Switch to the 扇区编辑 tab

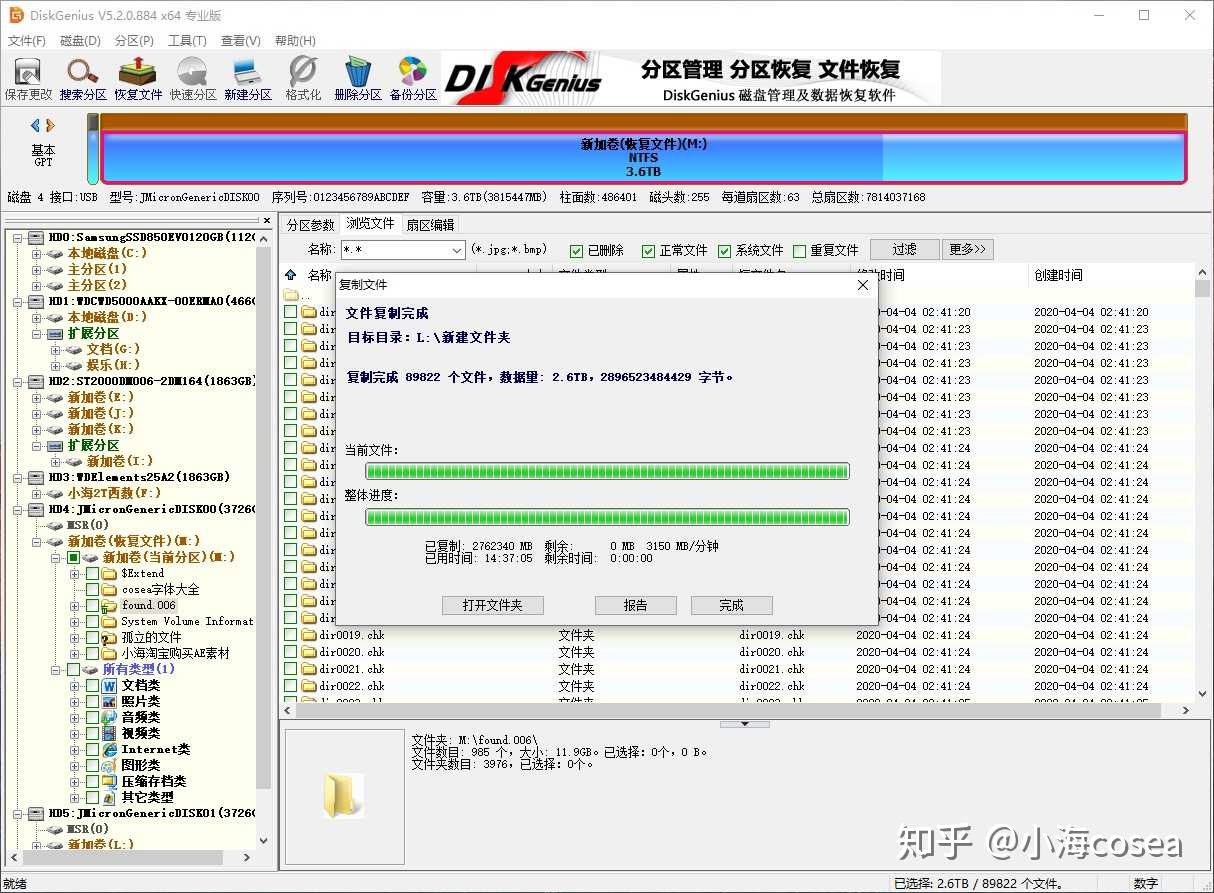[430, 225]
